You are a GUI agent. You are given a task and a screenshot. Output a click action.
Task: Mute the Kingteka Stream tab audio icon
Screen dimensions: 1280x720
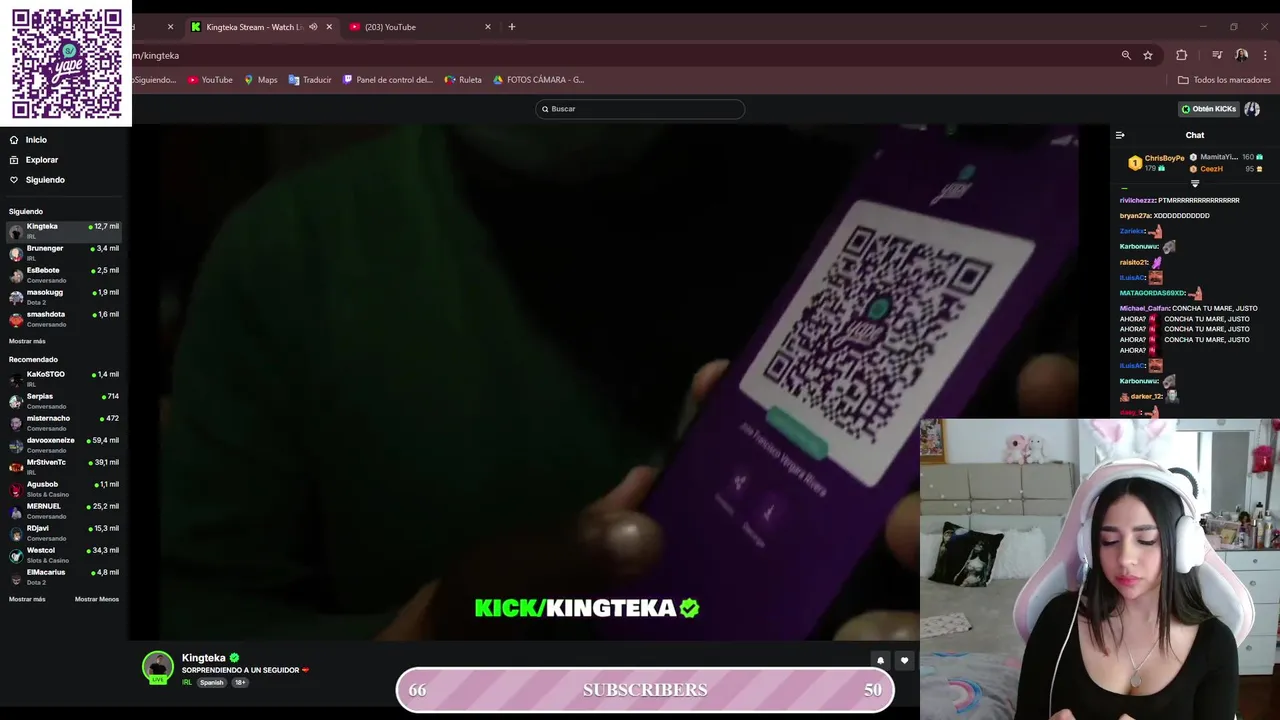click(313, 27)
